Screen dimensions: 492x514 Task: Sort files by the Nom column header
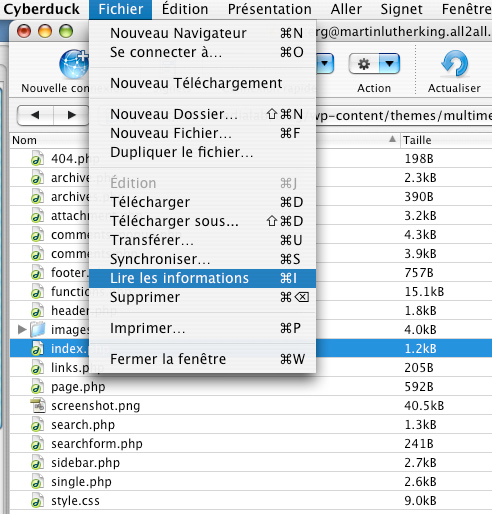(x=24, y=140)
